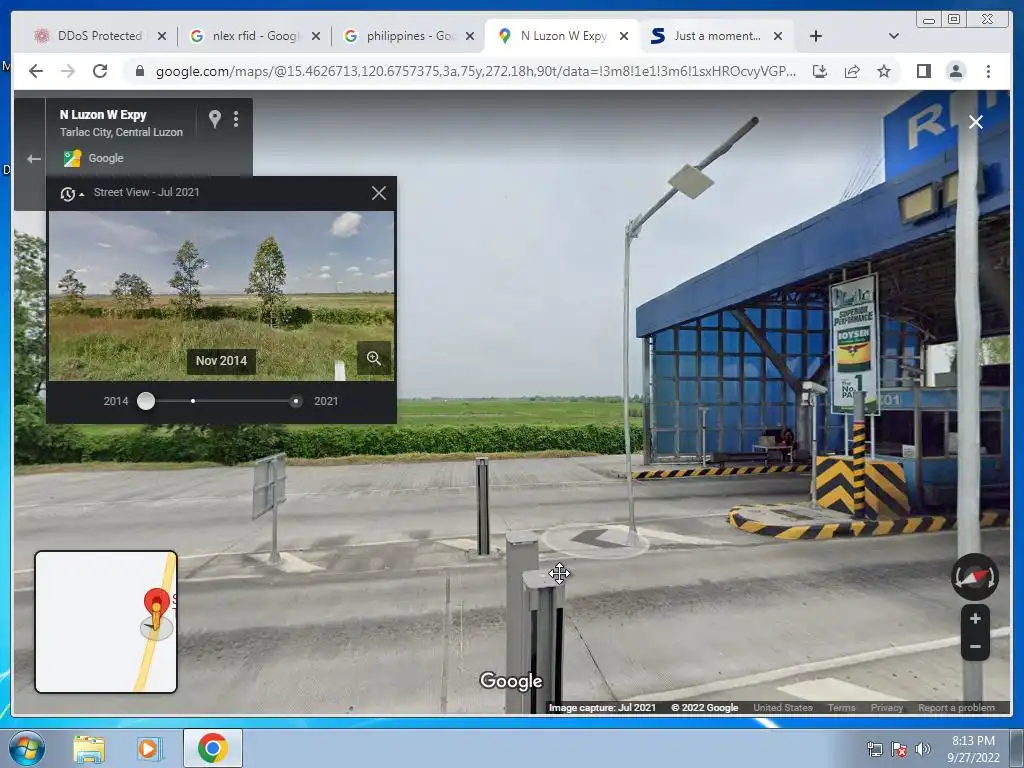Screen dimensions: 1024x768
Task: Open the Privacy link
Action: 886,708
